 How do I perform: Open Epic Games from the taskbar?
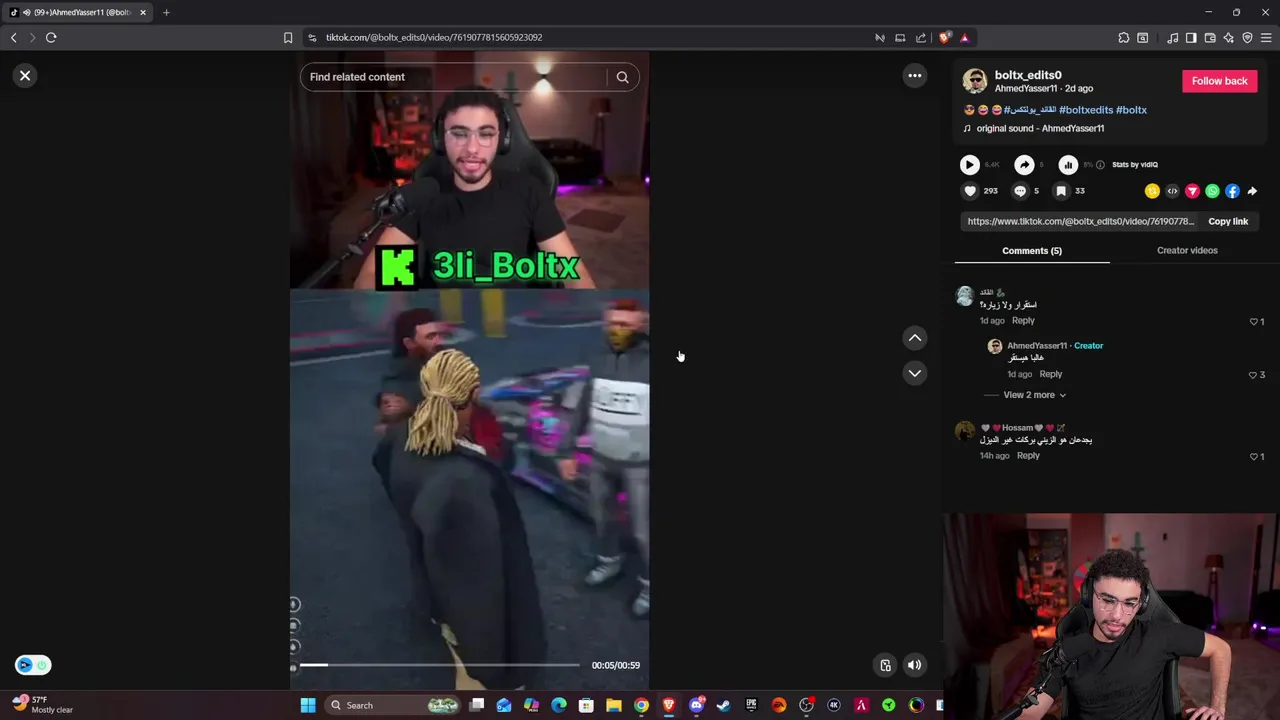[x=751, y=706]
